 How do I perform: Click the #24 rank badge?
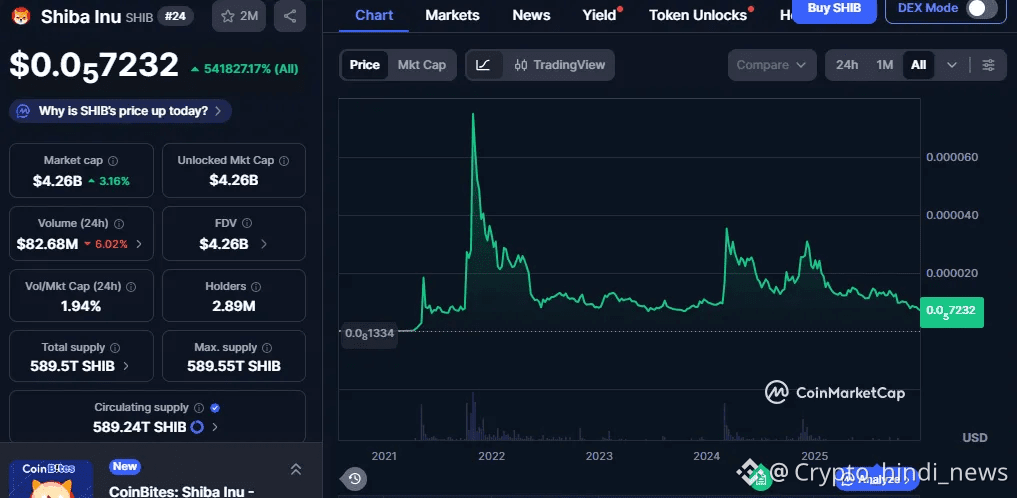coord(175,16)
